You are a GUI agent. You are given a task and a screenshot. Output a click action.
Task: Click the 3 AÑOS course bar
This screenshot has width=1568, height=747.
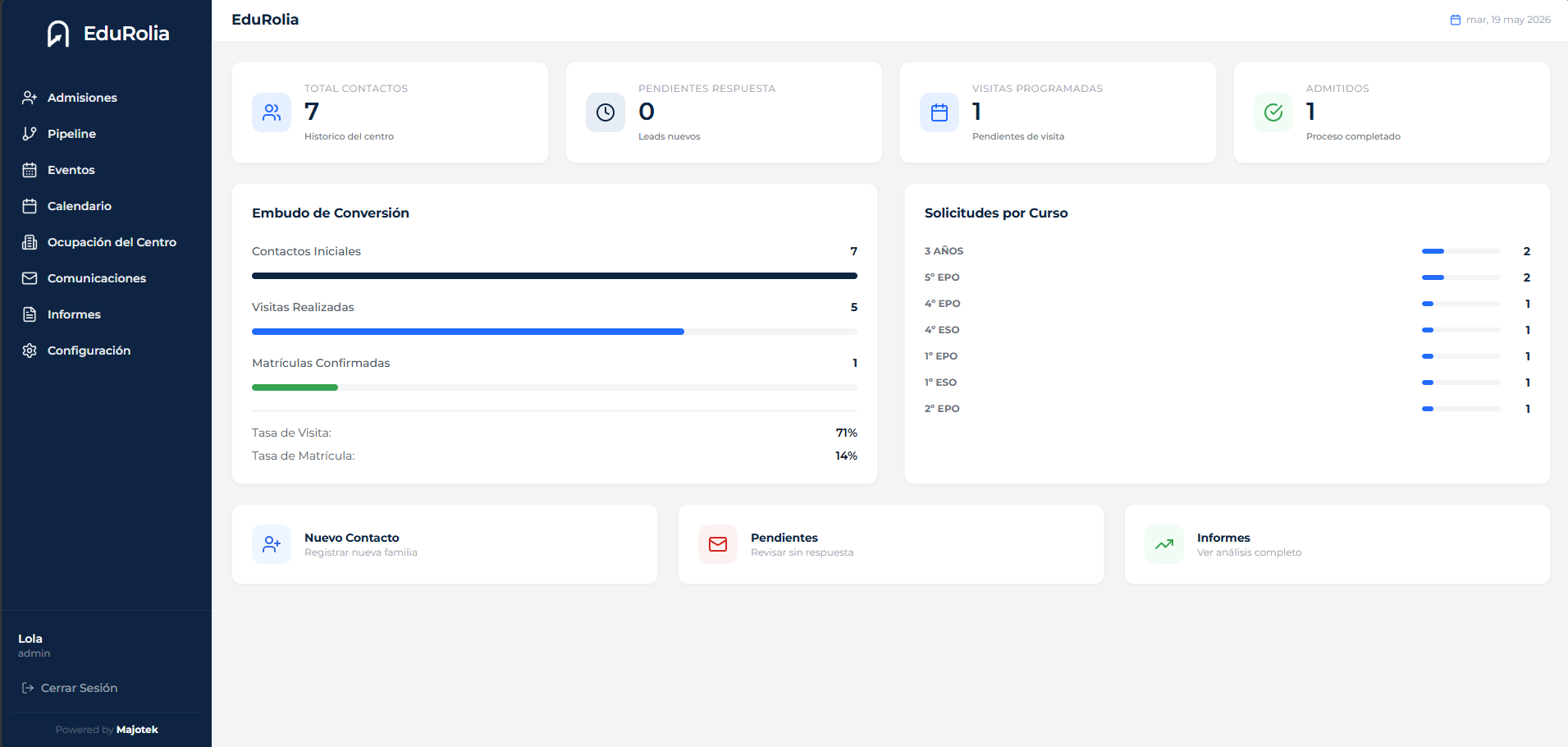(x=1461, y=251)
